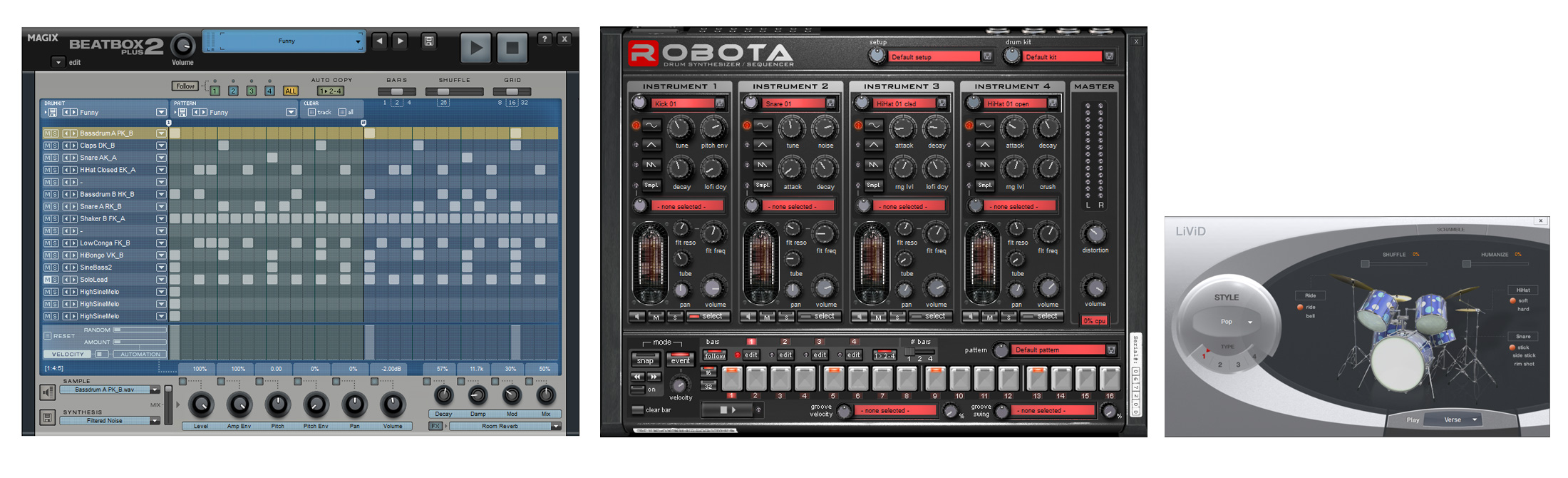This screenshot has width=1568, height=478.
Task: Click the snap mode button in Robota
Action: (645, 360)
